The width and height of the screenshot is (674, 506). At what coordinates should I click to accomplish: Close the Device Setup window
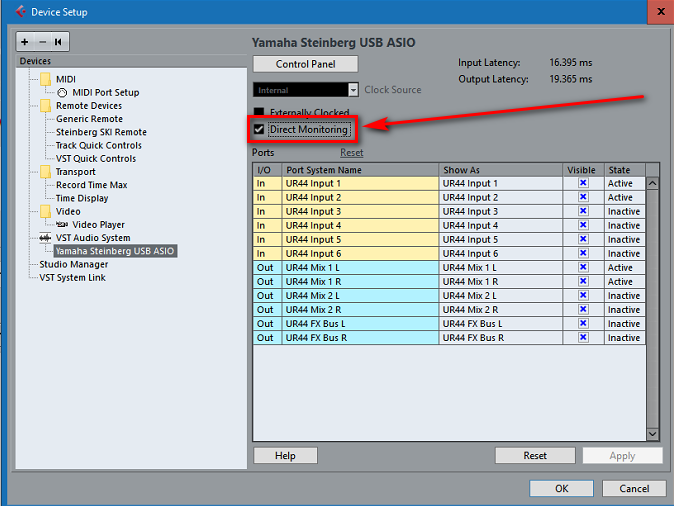tap(661, 12)
